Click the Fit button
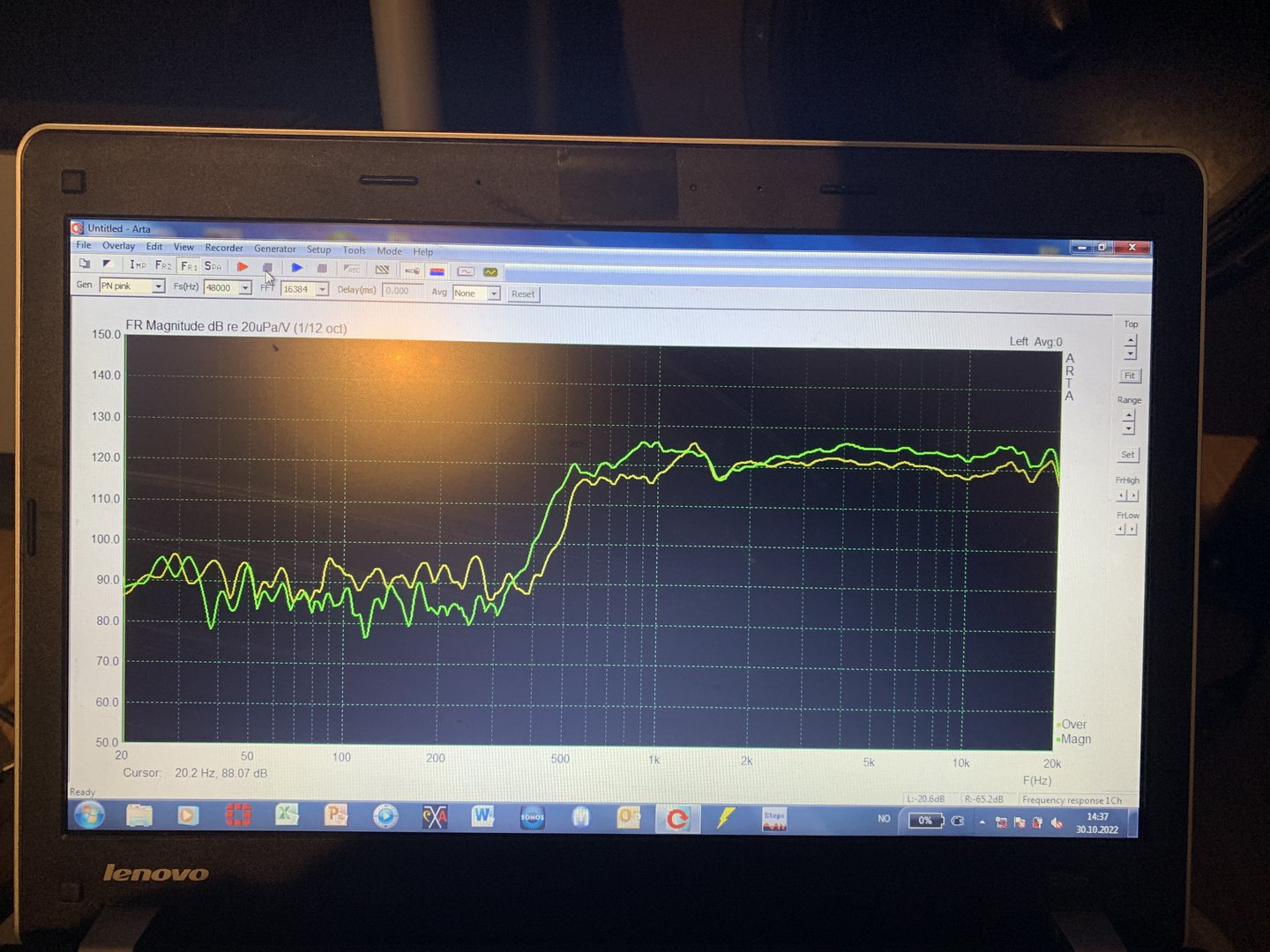This screenshot has height=952, width=1270. 1130,376
